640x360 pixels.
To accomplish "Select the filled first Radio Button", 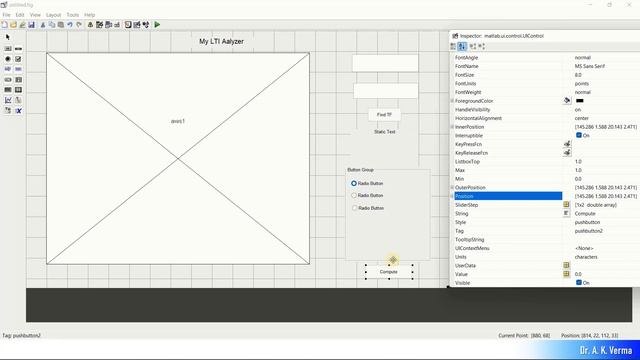I will point(354,184).
